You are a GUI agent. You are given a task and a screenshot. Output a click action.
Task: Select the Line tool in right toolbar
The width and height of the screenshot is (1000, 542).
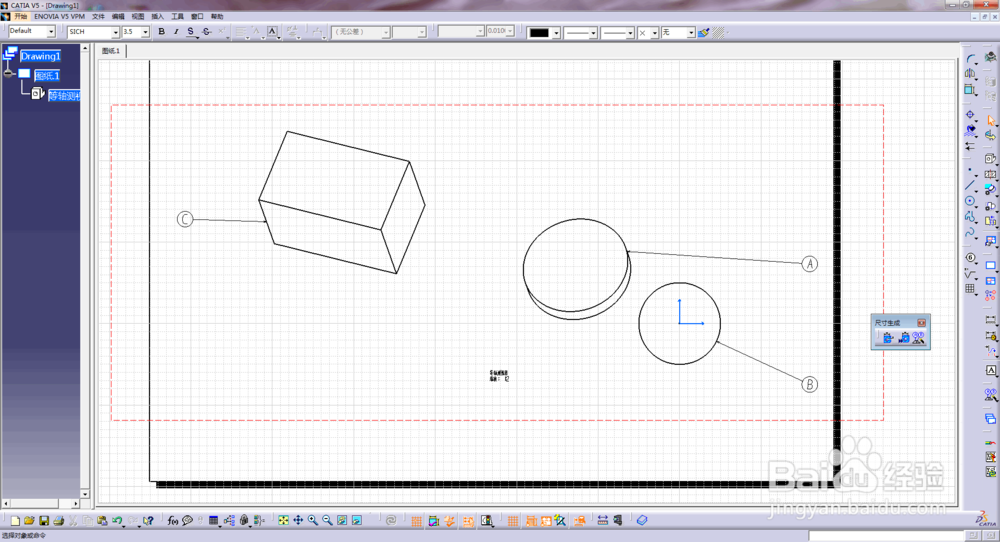(x=970, y=186)
